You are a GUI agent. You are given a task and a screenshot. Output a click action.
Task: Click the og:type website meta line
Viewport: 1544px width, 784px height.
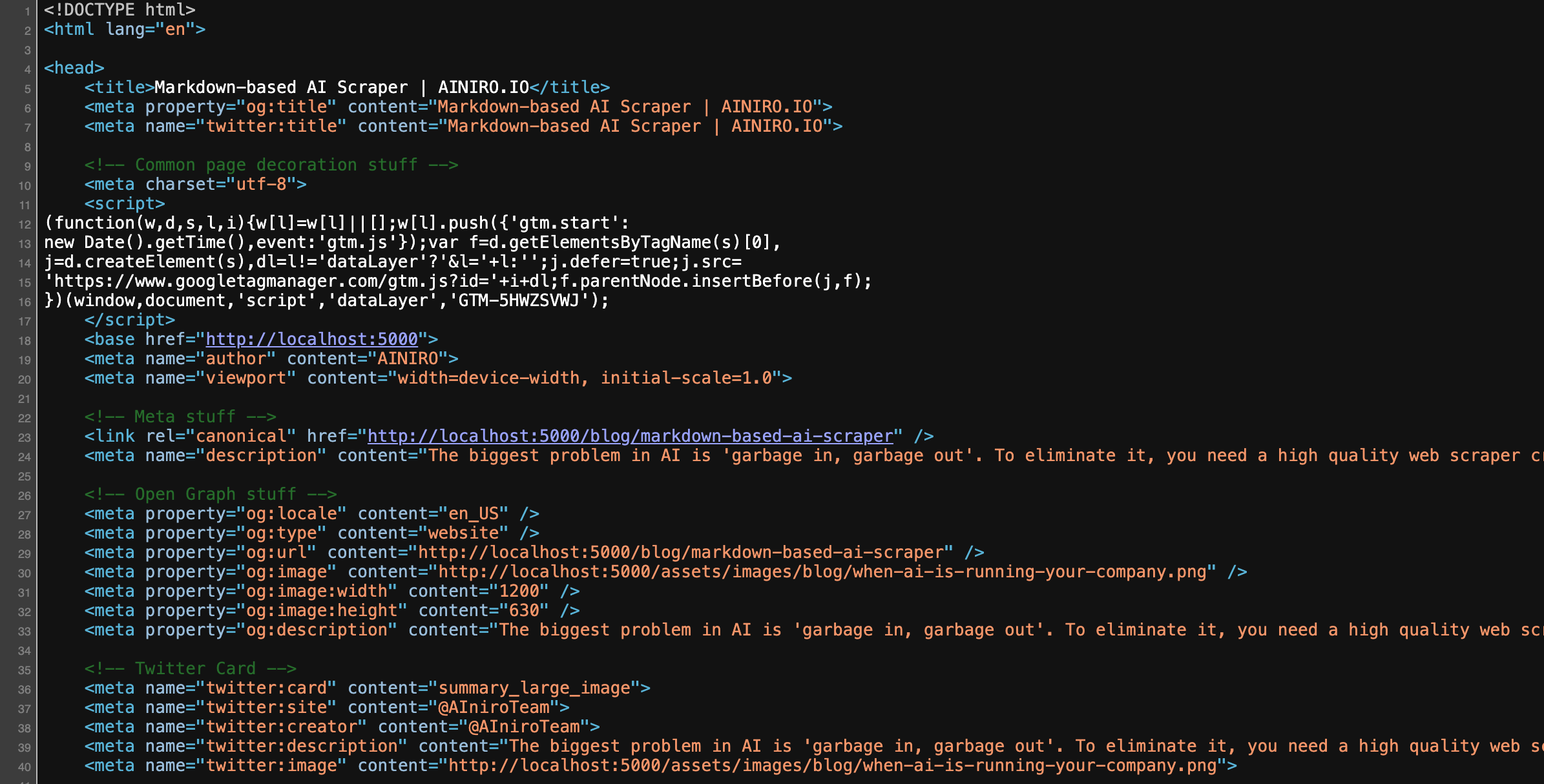point(311,533)
